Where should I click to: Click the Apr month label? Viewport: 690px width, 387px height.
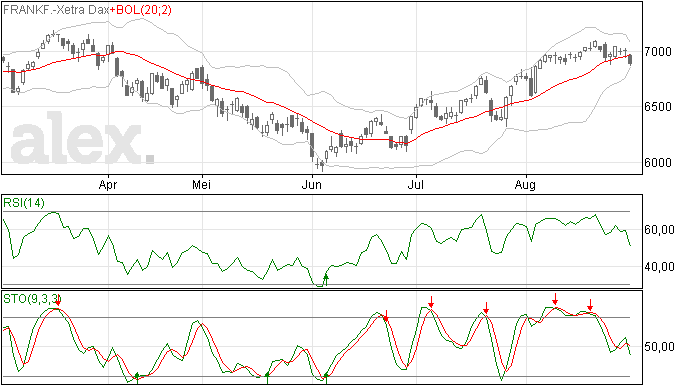pos(108,185)
